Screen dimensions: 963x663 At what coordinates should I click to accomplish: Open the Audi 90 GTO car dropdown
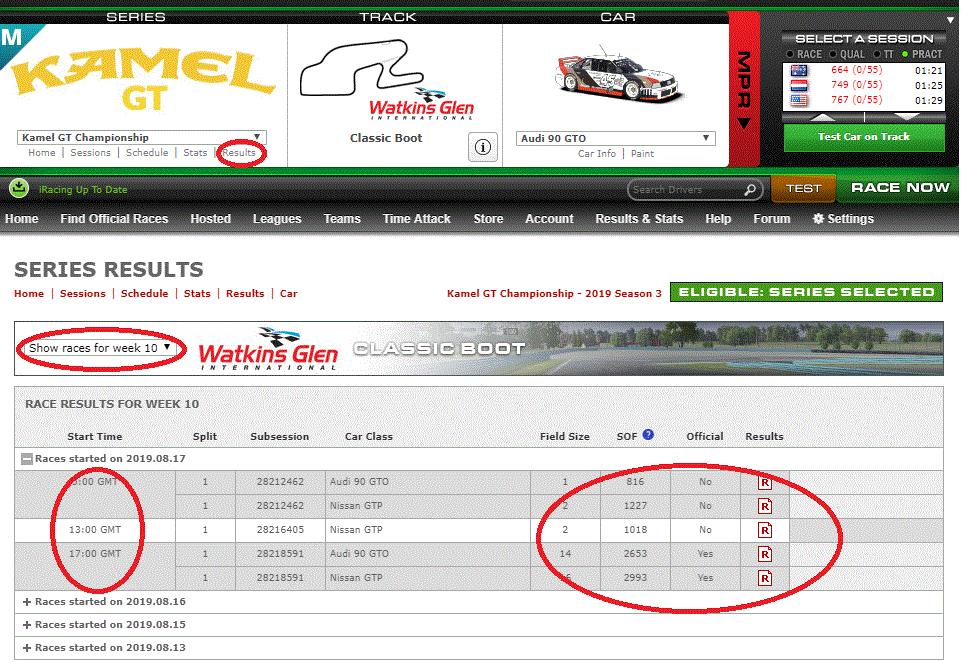[615, 138]
